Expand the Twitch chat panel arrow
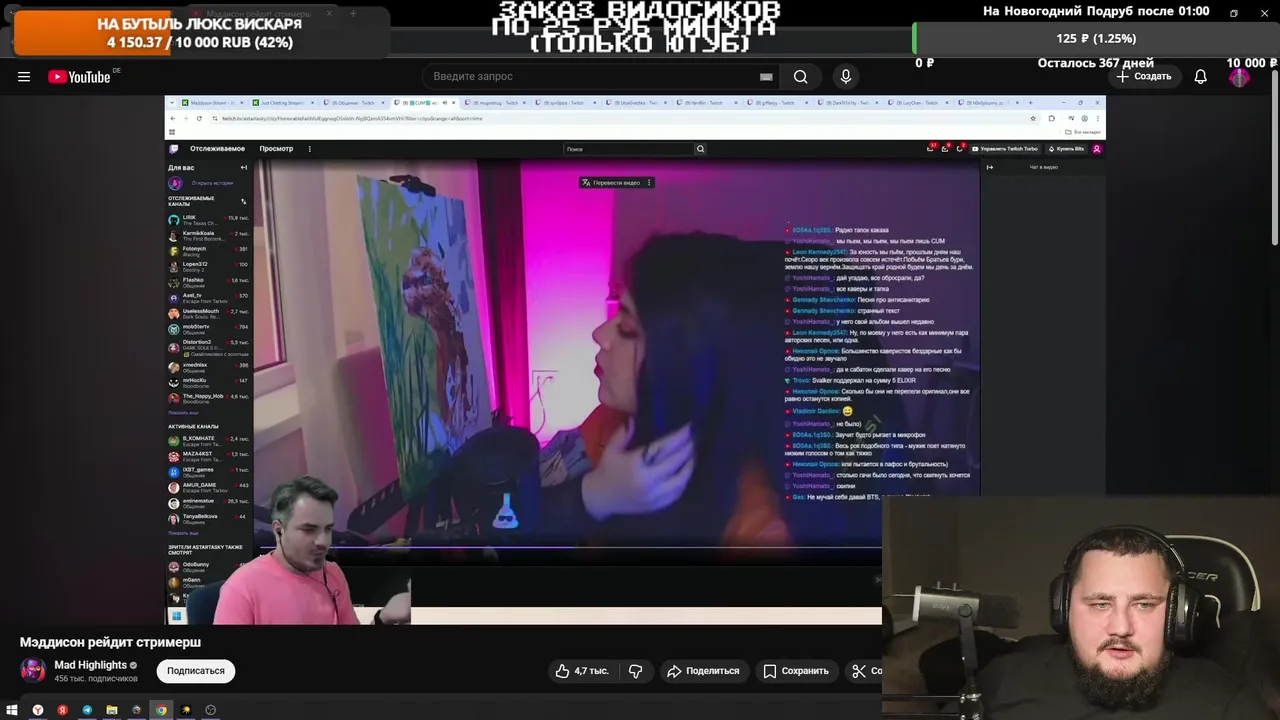Viewport: 1280px width, 720px height. click(x=990, y=167)
